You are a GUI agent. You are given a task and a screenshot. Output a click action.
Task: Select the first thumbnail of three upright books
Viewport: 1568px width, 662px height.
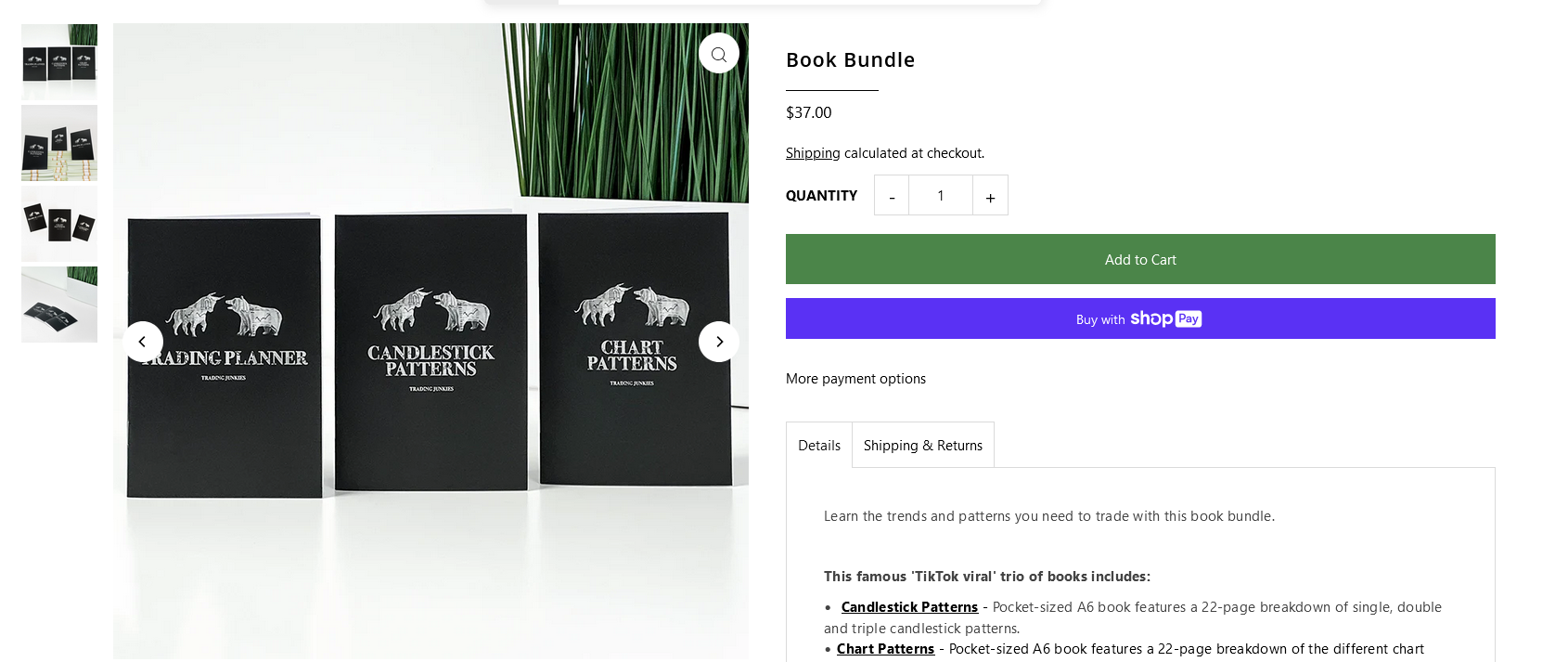(59, 62)
